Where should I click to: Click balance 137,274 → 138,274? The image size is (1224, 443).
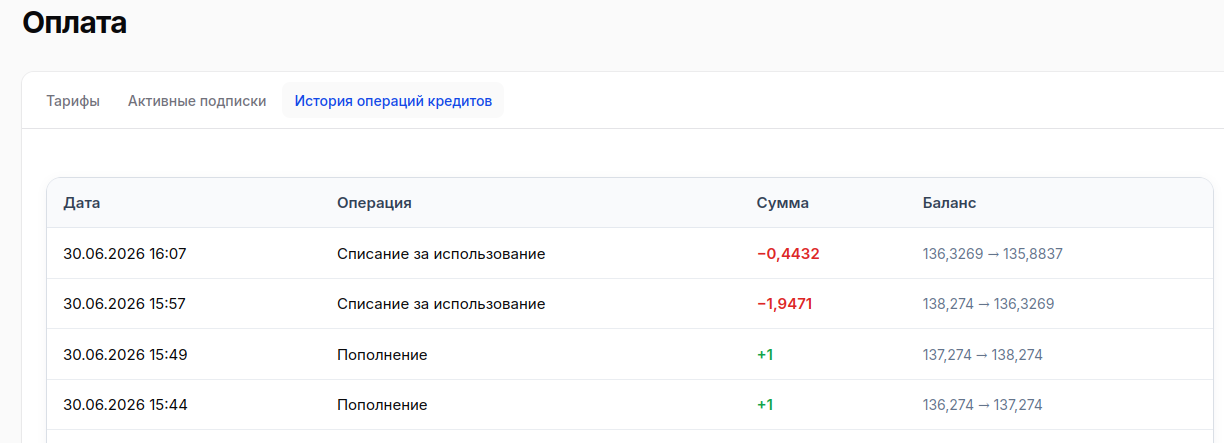[x=983, y=355]
